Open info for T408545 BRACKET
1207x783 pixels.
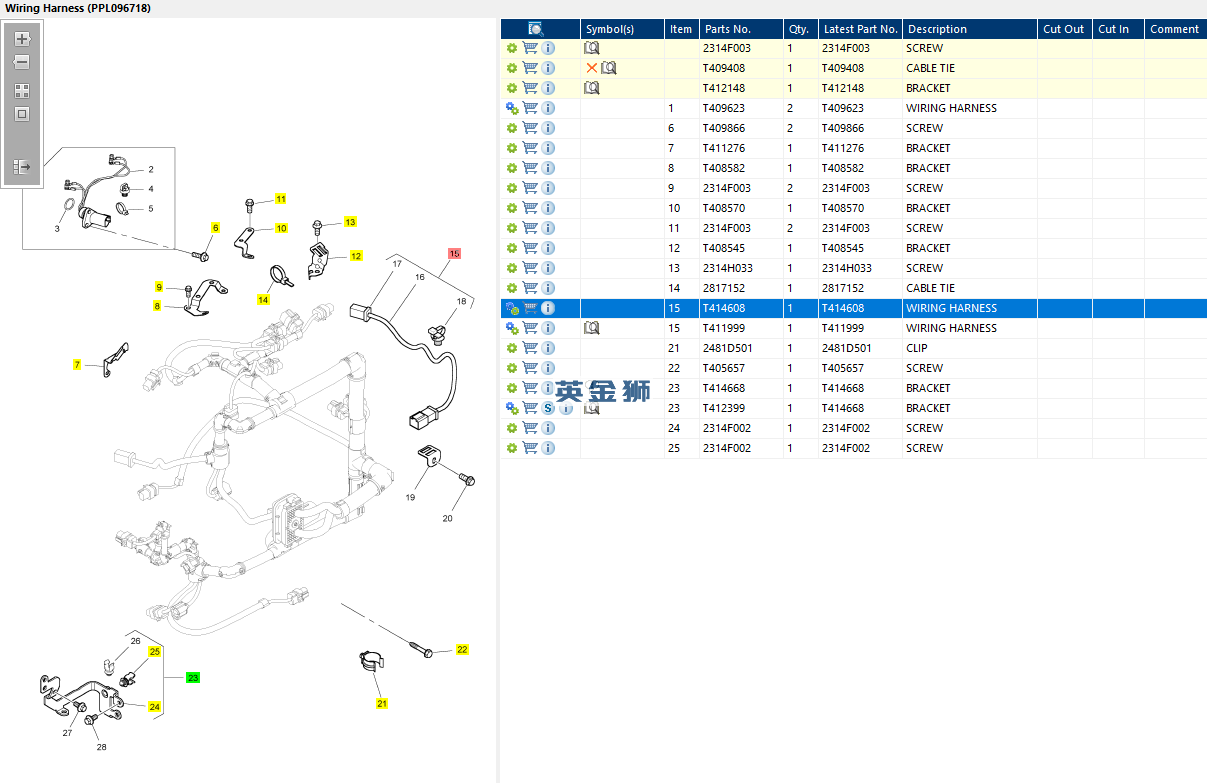pyautogui.click(x=548, y=248)
